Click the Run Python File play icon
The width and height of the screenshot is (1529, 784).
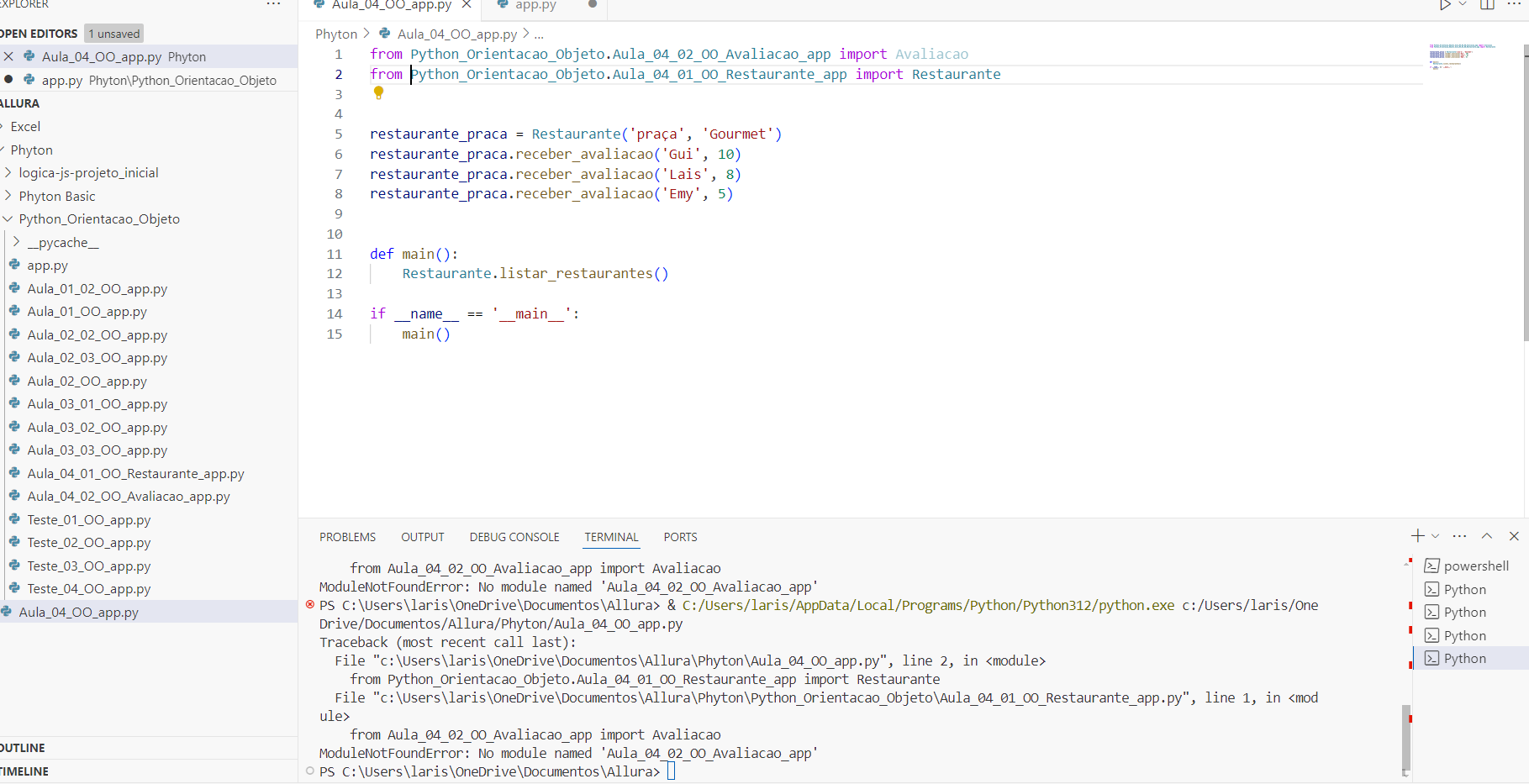(x=1445, y=5)
